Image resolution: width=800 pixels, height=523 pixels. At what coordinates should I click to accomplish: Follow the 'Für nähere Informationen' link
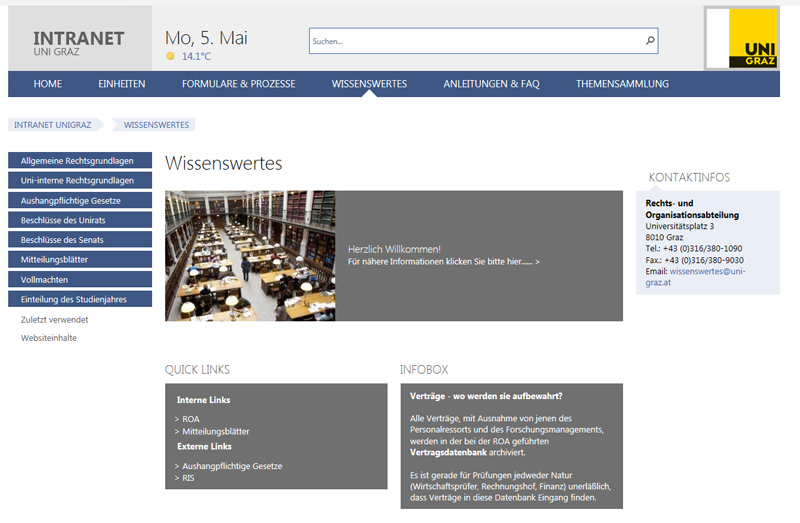click(x=443, y=261)
